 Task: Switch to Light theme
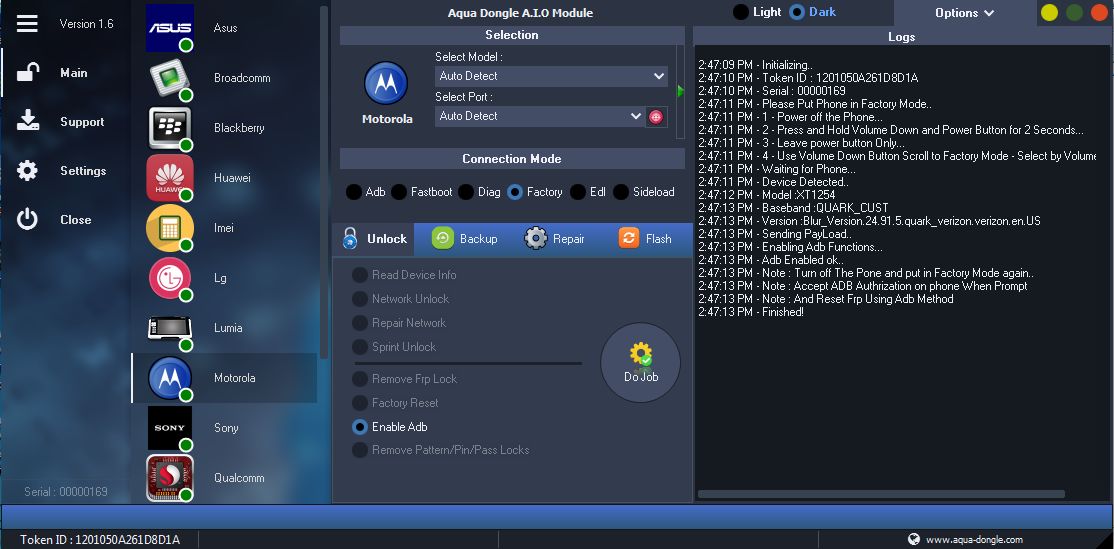pyautogui.click(x=740, y=12)
